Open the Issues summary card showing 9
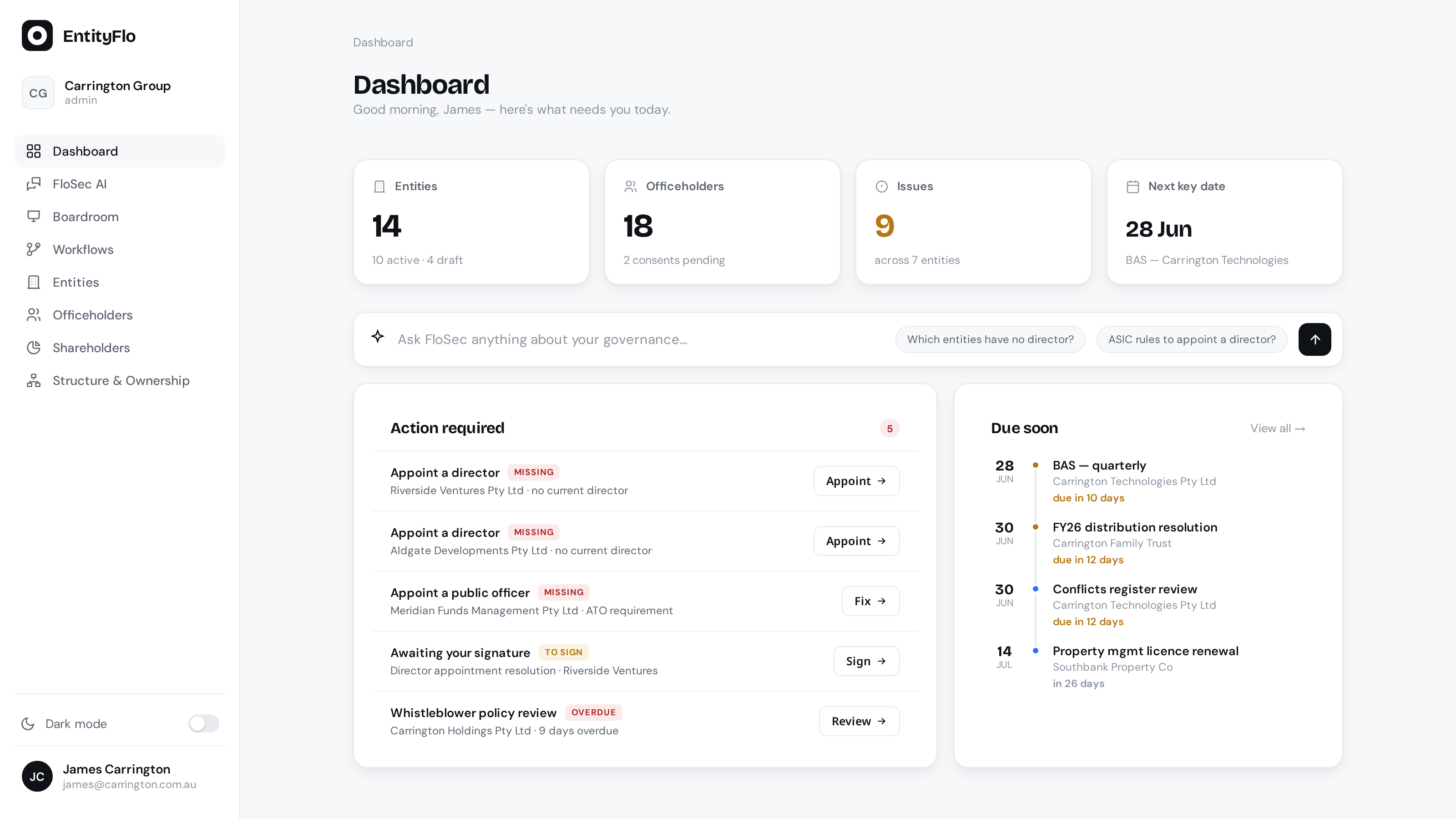 (x=973, y=222)
